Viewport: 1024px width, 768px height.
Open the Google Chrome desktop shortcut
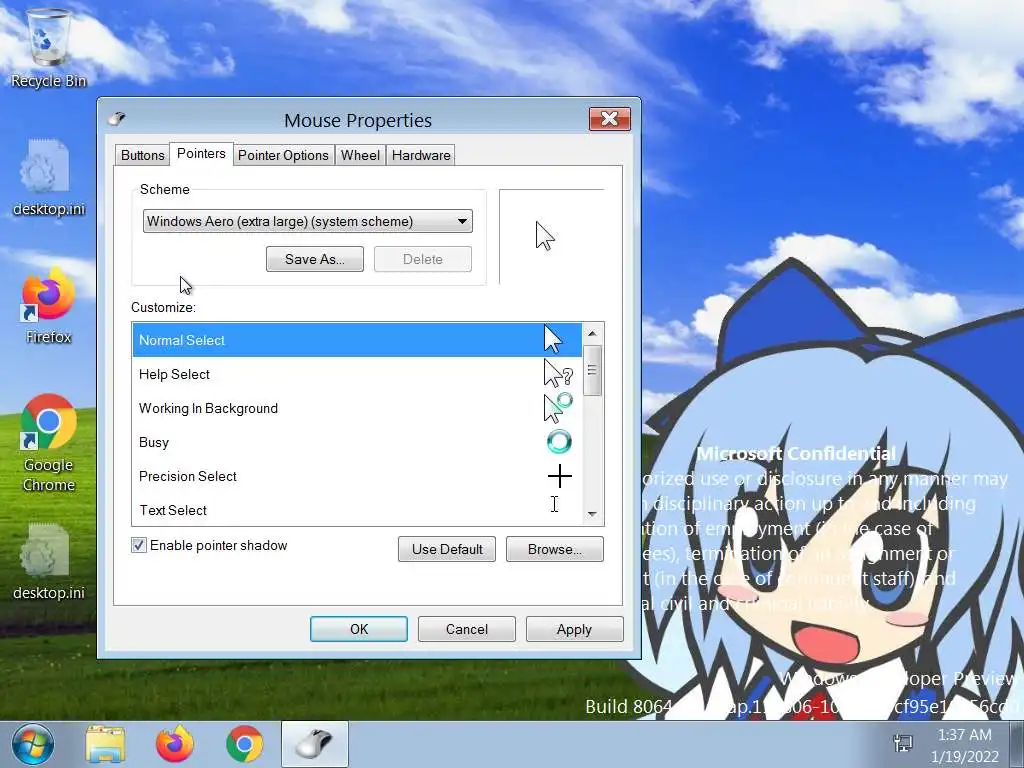[x=48, y=443]
